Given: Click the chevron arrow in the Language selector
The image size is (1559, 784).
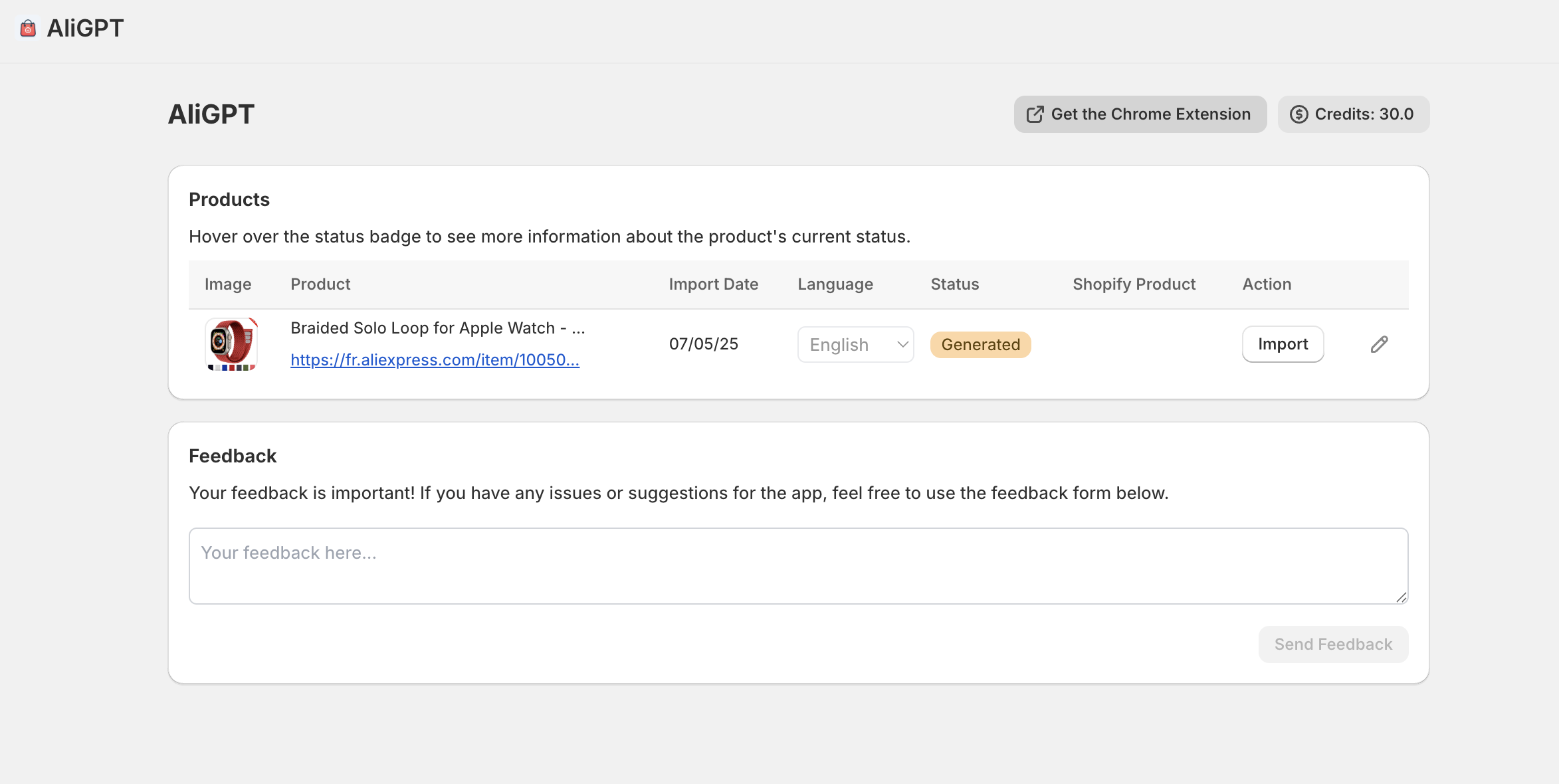Looking at the screenshot, I should pyautogui.click(x=902, y=344).
